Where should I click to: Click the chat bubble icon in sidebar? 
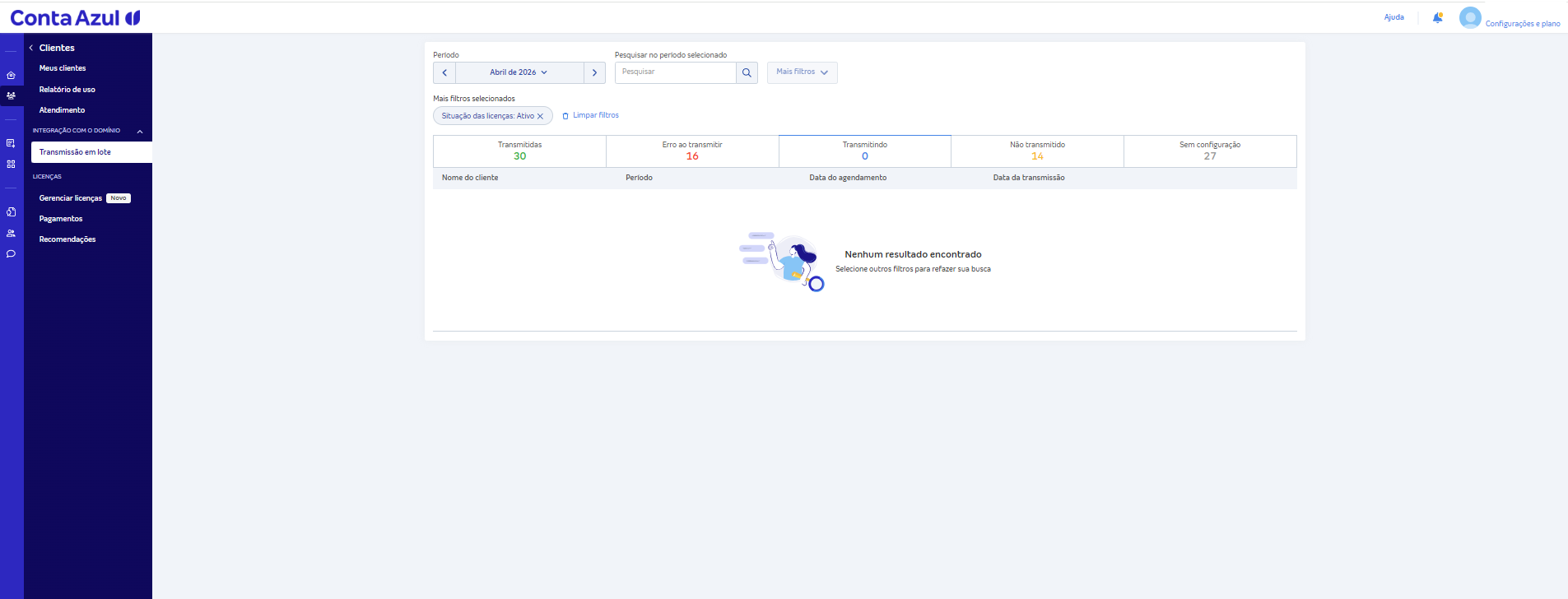pyautogui.click(x=11, y=254)
